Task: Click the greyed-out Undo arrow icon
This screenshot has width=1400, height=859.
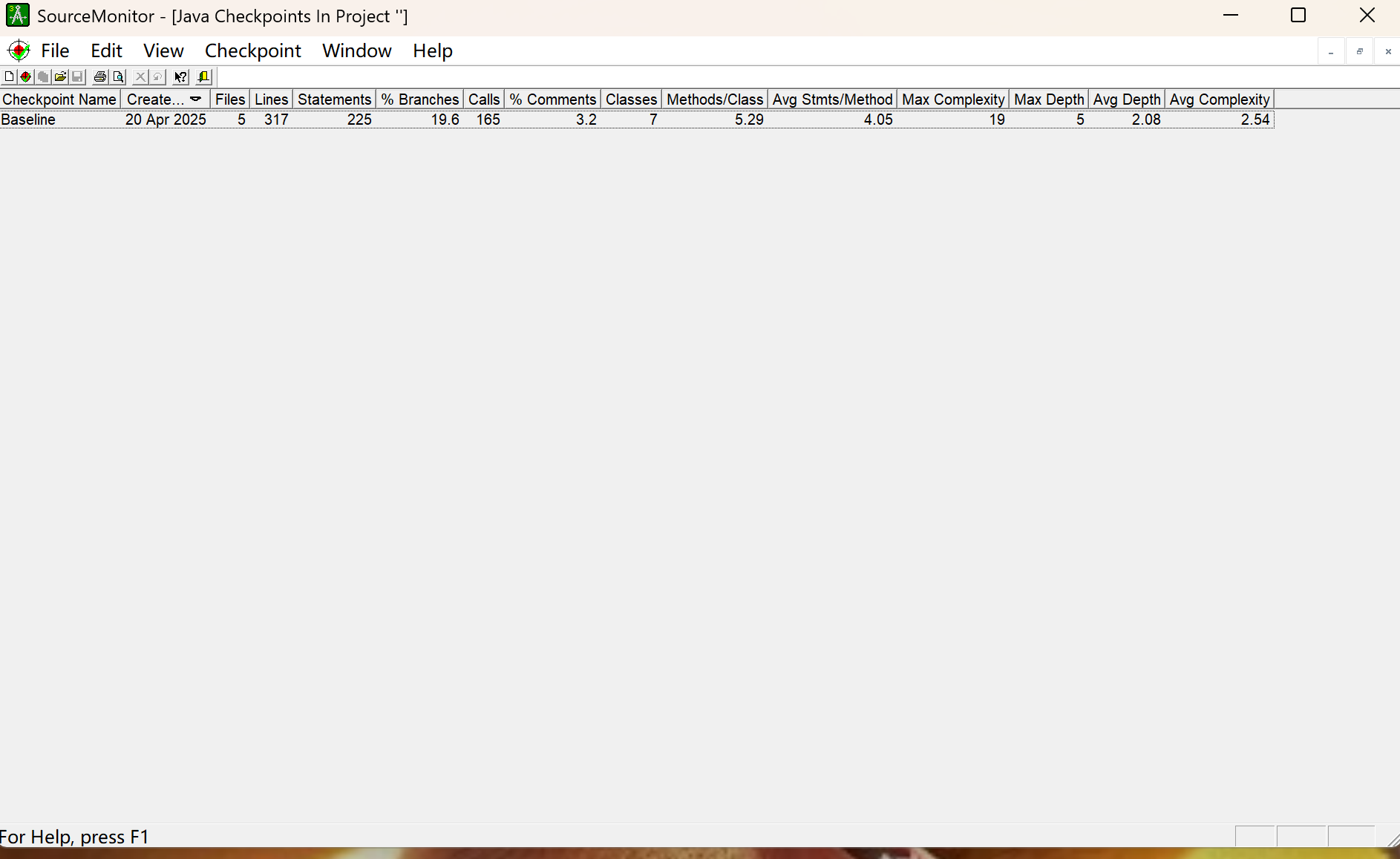Action: 157,76
